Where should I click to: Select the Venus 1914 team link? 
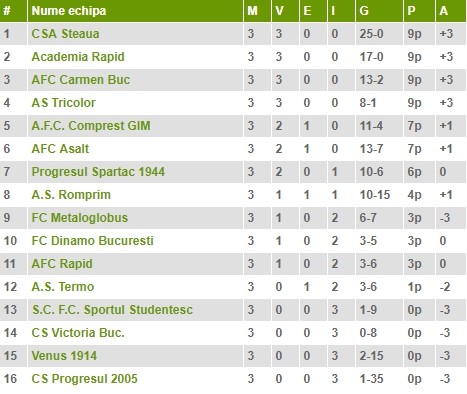64,356
